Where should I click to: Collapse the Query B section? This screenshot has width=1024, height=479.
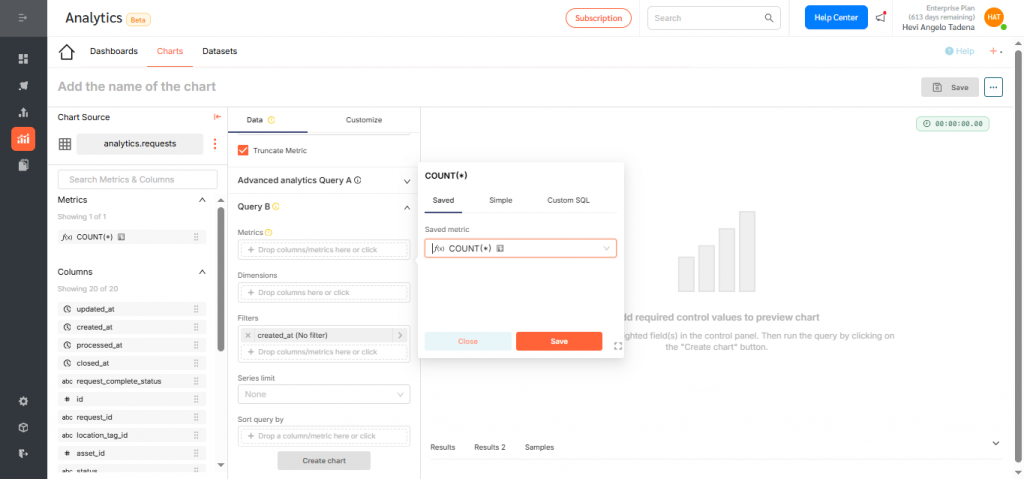pos(407,207)
